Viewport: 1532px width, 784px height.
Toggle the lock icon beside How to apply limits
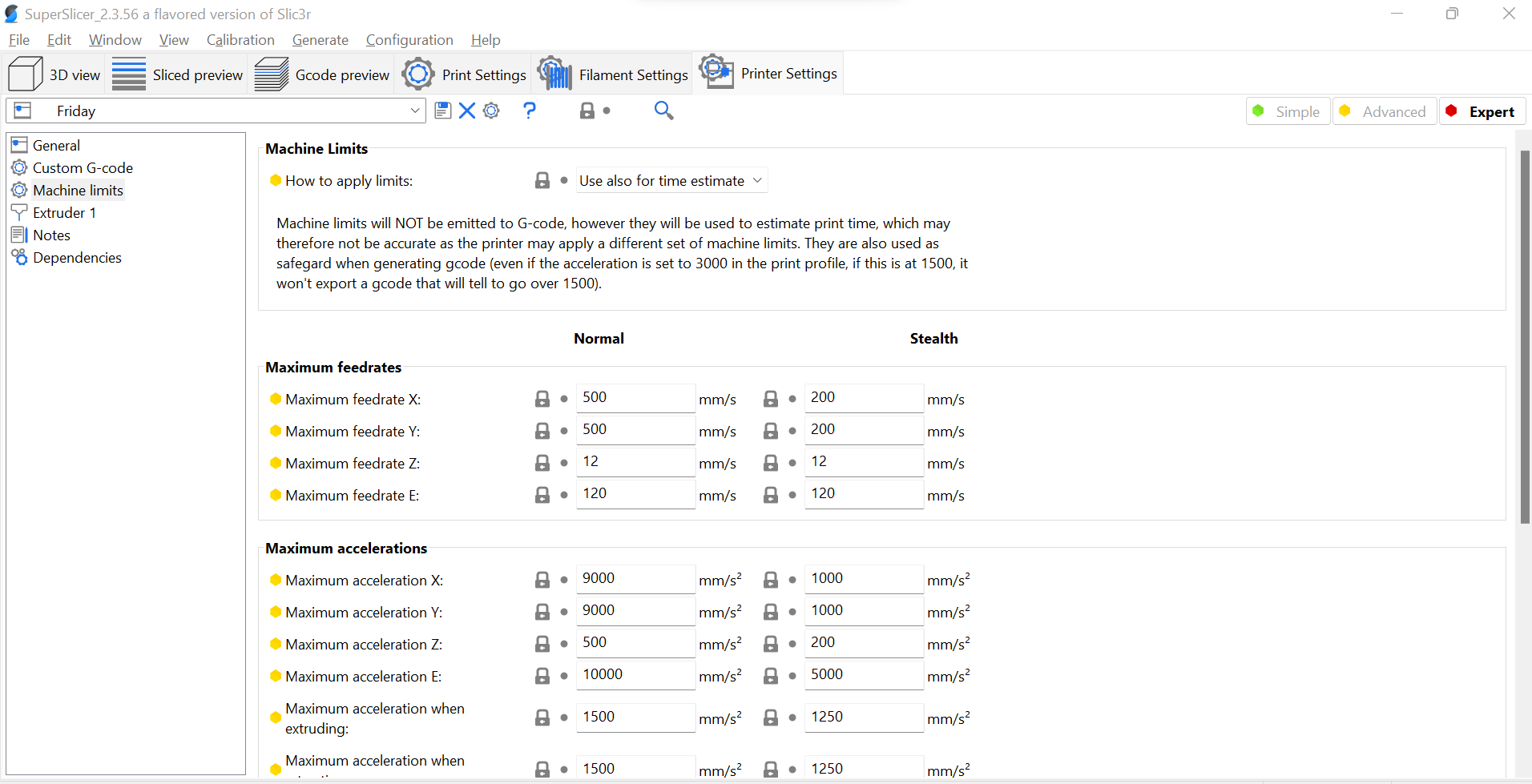(x=542, y=180)
